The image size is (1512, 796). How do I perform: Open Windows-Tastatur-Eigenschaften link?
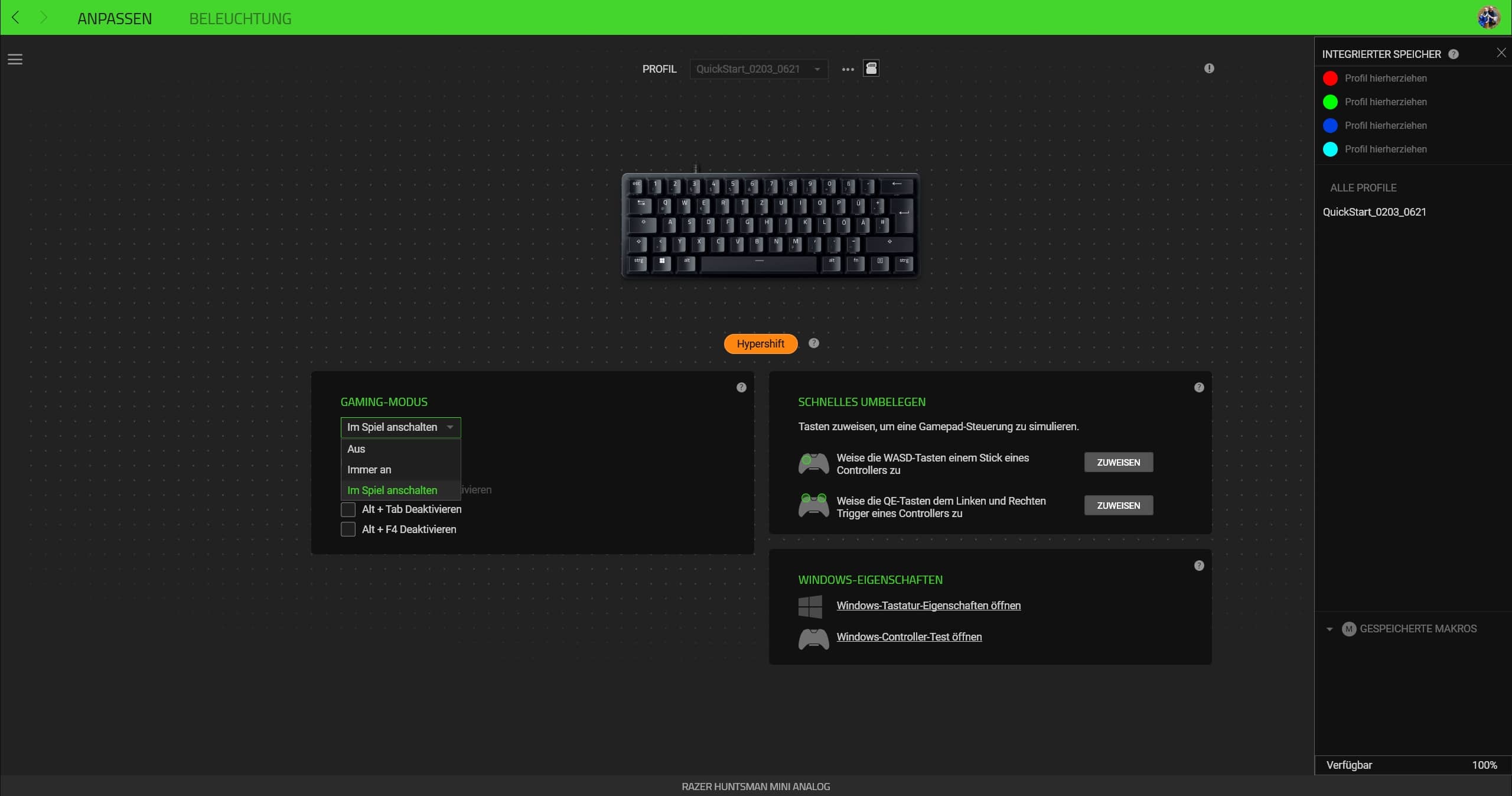pos(928,605)
